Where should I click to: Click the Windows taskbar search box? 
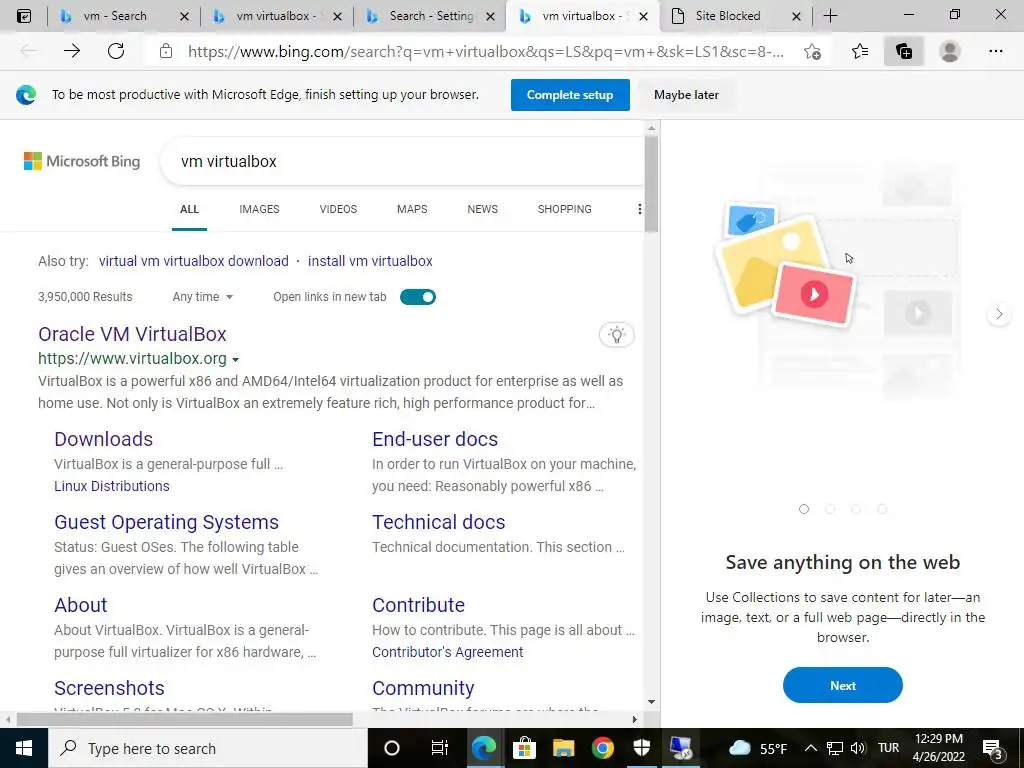[x=208, y=748]
